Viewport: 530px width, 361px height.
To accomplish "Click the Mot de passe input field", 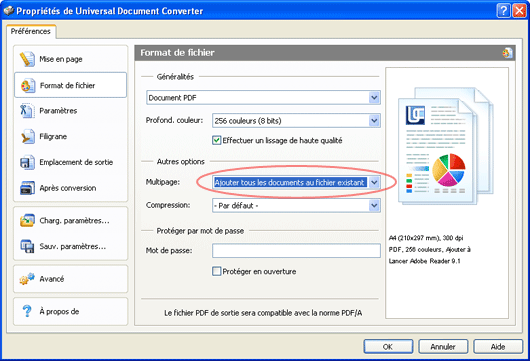I will click(296, 250).
